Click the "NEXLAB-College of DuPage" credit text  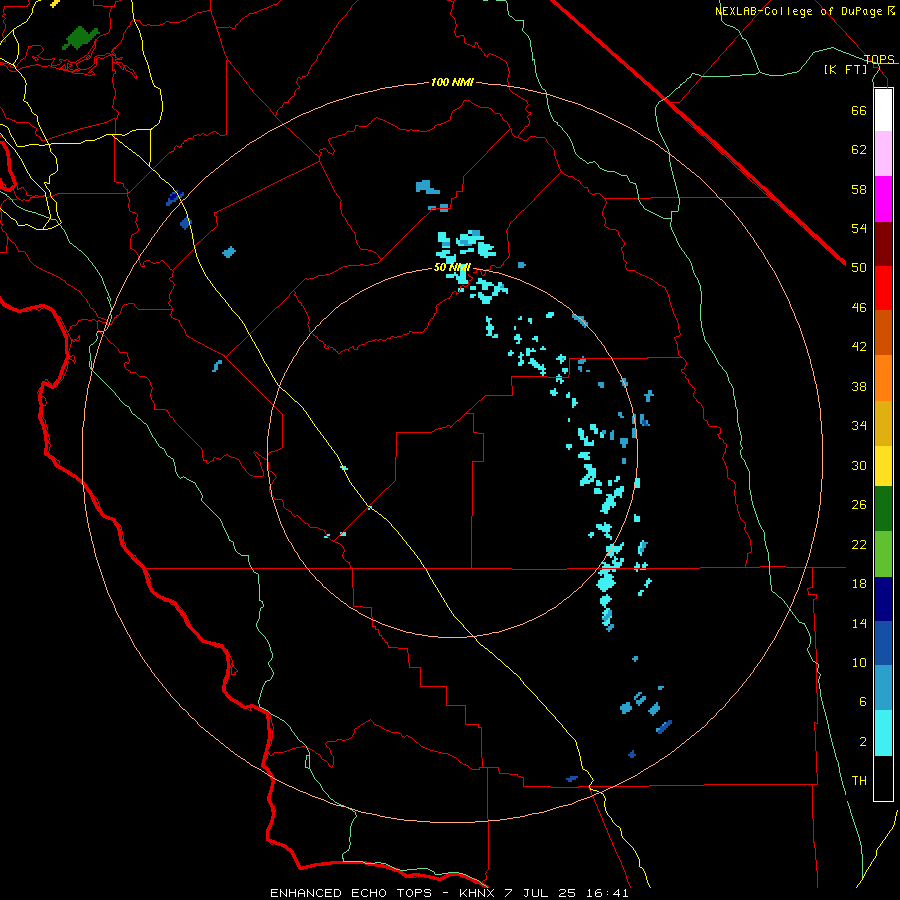pyautogui.click(x=798, y=11)
